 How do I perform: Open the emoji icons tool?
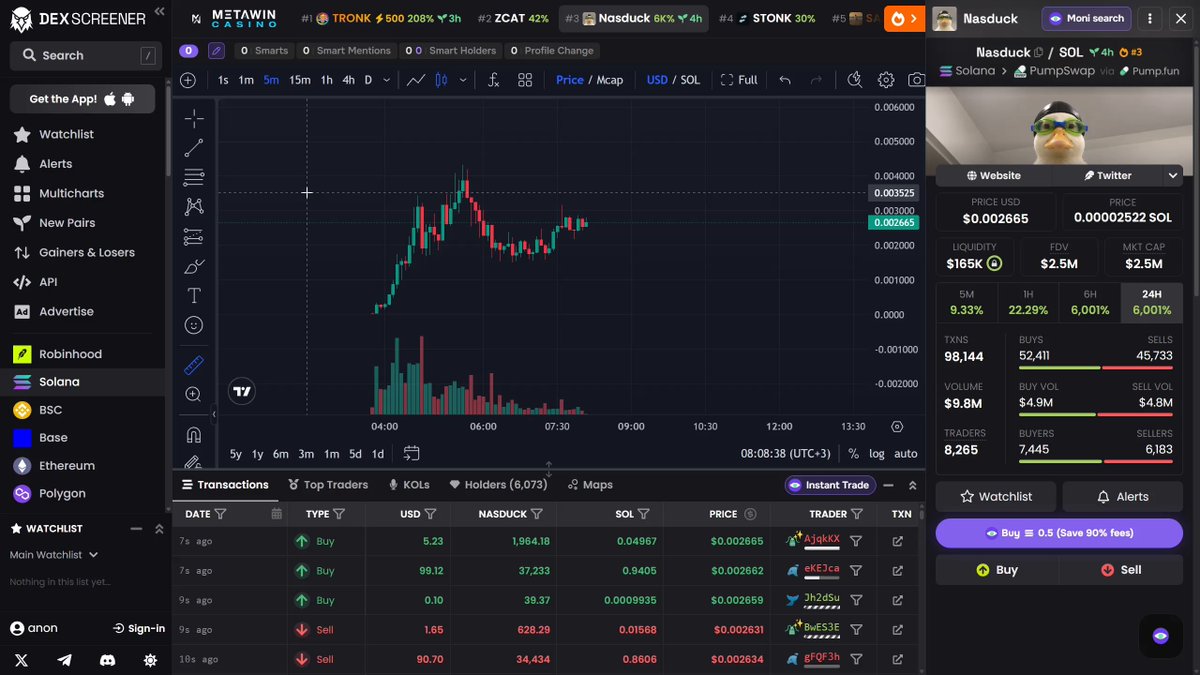(194, 325)
